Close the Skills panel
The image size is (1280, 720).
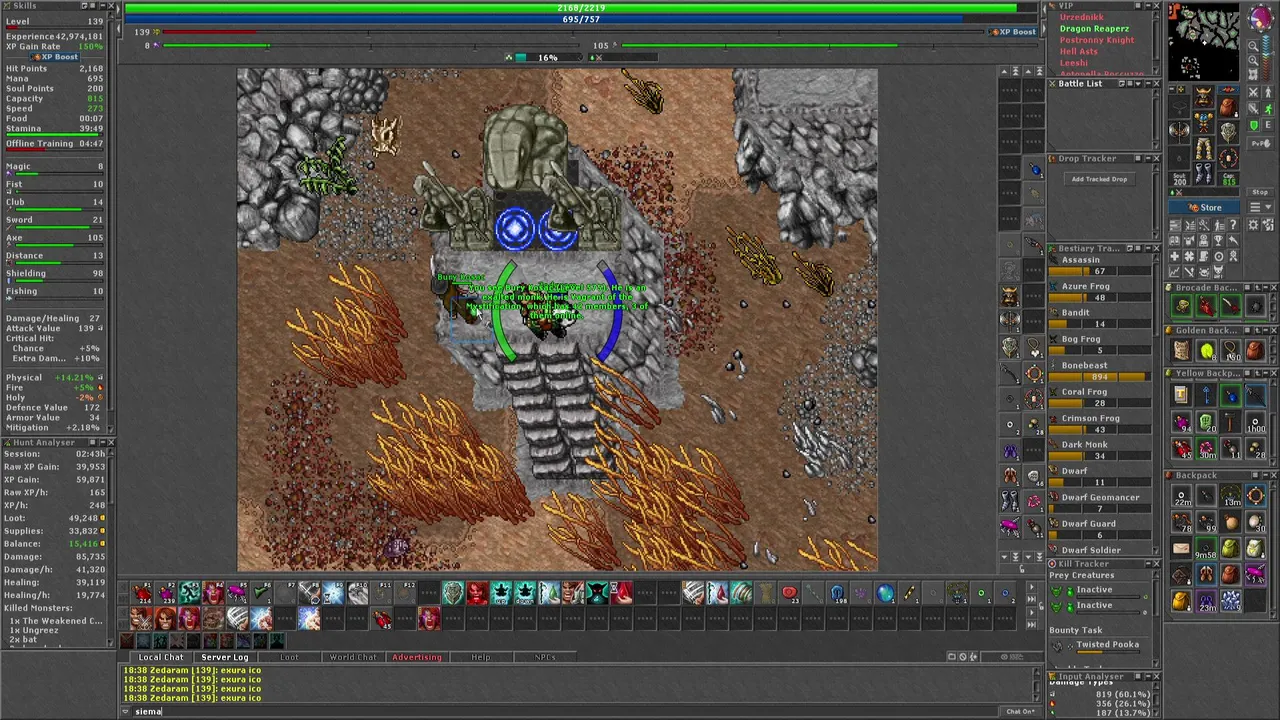pos(111,6)
